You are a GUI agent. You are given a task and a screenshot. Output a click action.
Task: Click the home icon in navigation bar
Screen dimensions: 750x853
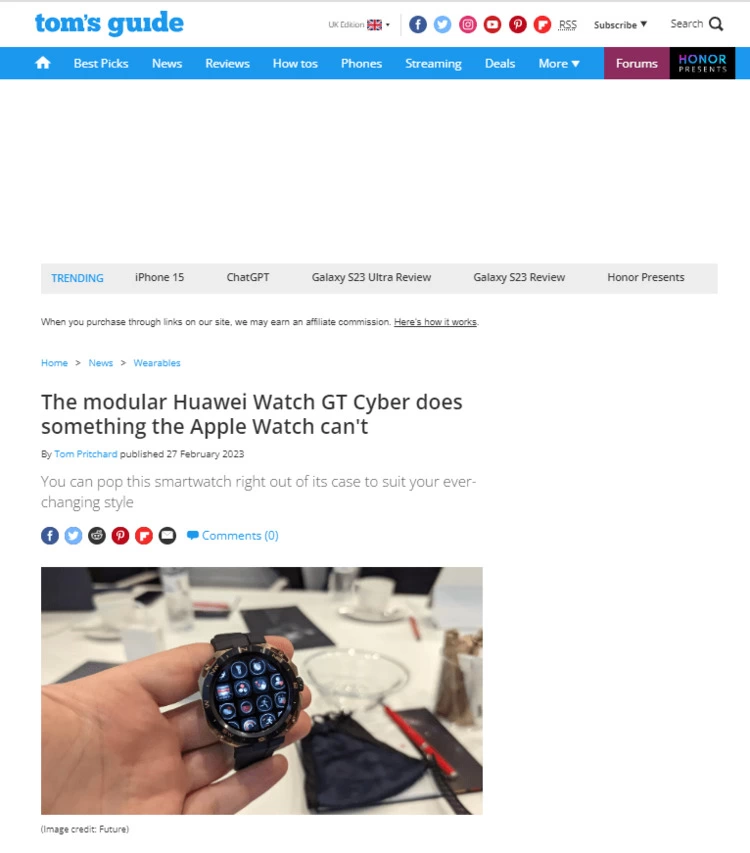(42, 63)
